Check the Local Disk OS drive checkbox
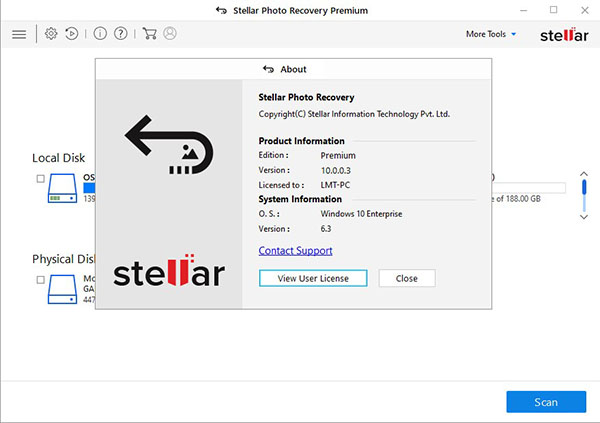Screen dimensions: 600x423 41,179
